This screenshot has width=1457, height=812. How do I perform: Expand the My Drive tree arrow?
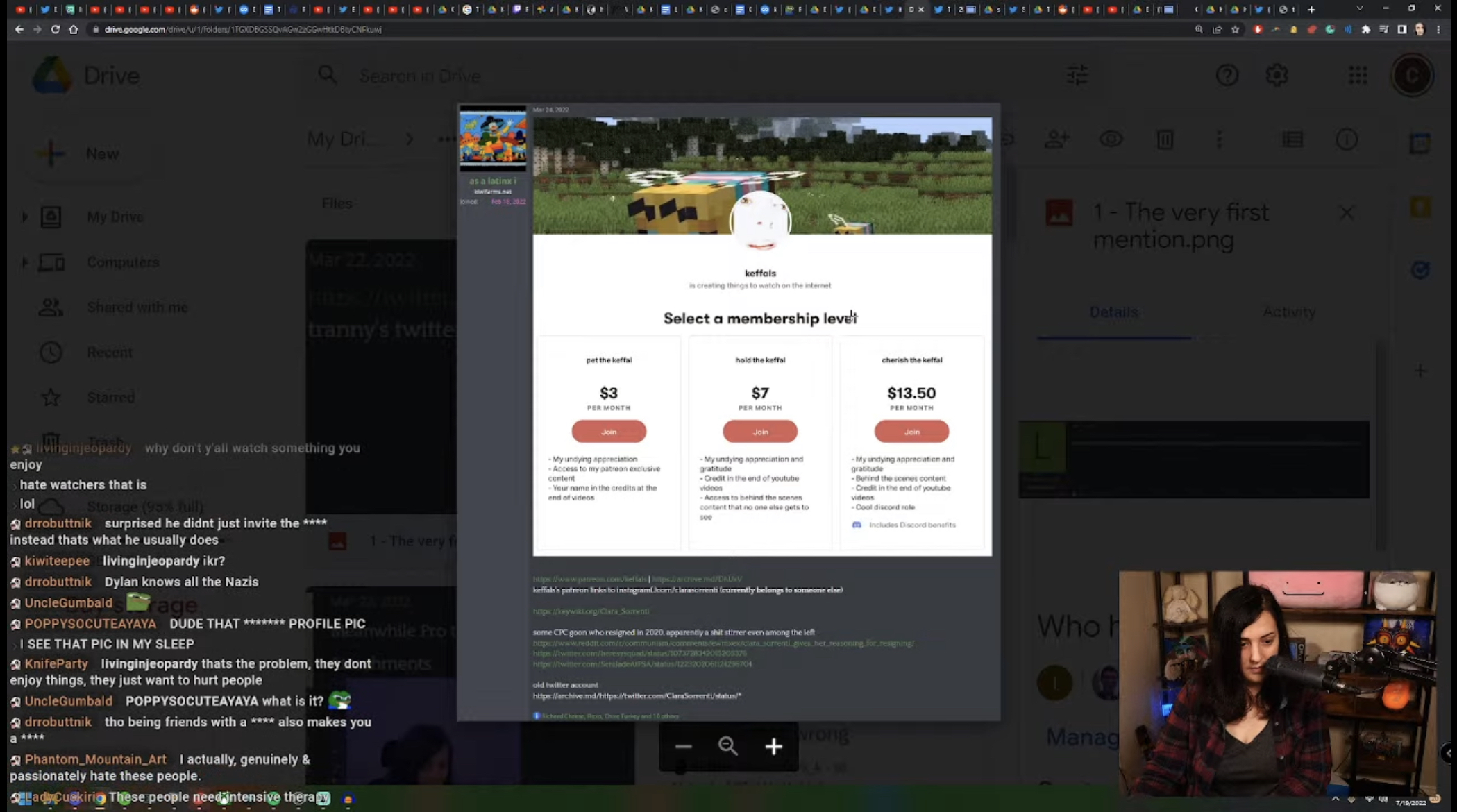click(25, 217)
